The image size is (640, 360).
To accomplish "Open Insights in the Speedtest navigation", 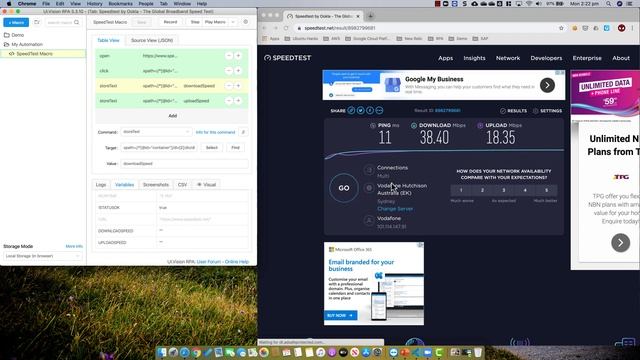I will 474,58.
